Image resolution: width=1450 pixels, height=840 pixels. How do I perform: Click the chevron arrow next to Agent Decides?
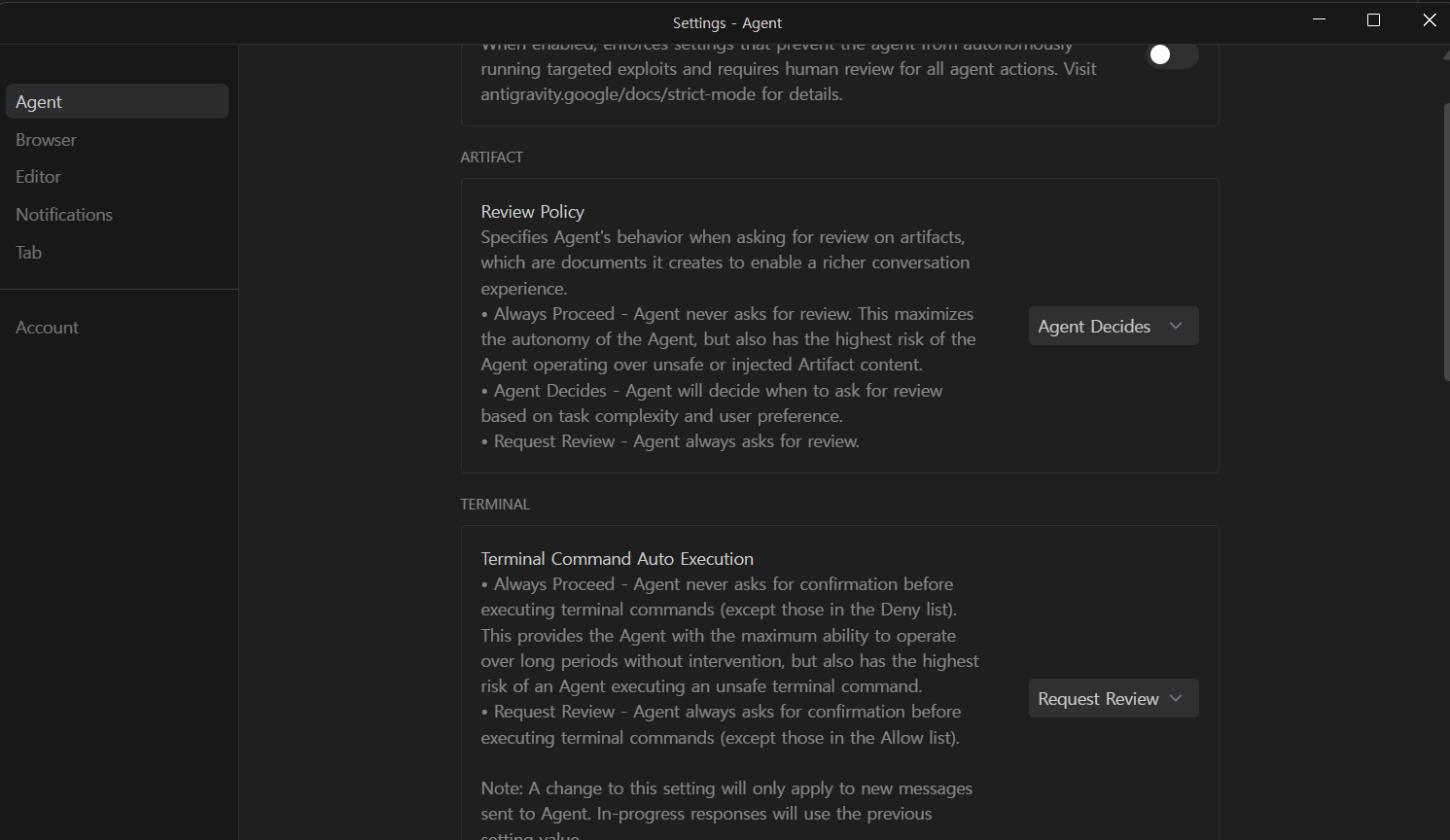click(1176, 326)
